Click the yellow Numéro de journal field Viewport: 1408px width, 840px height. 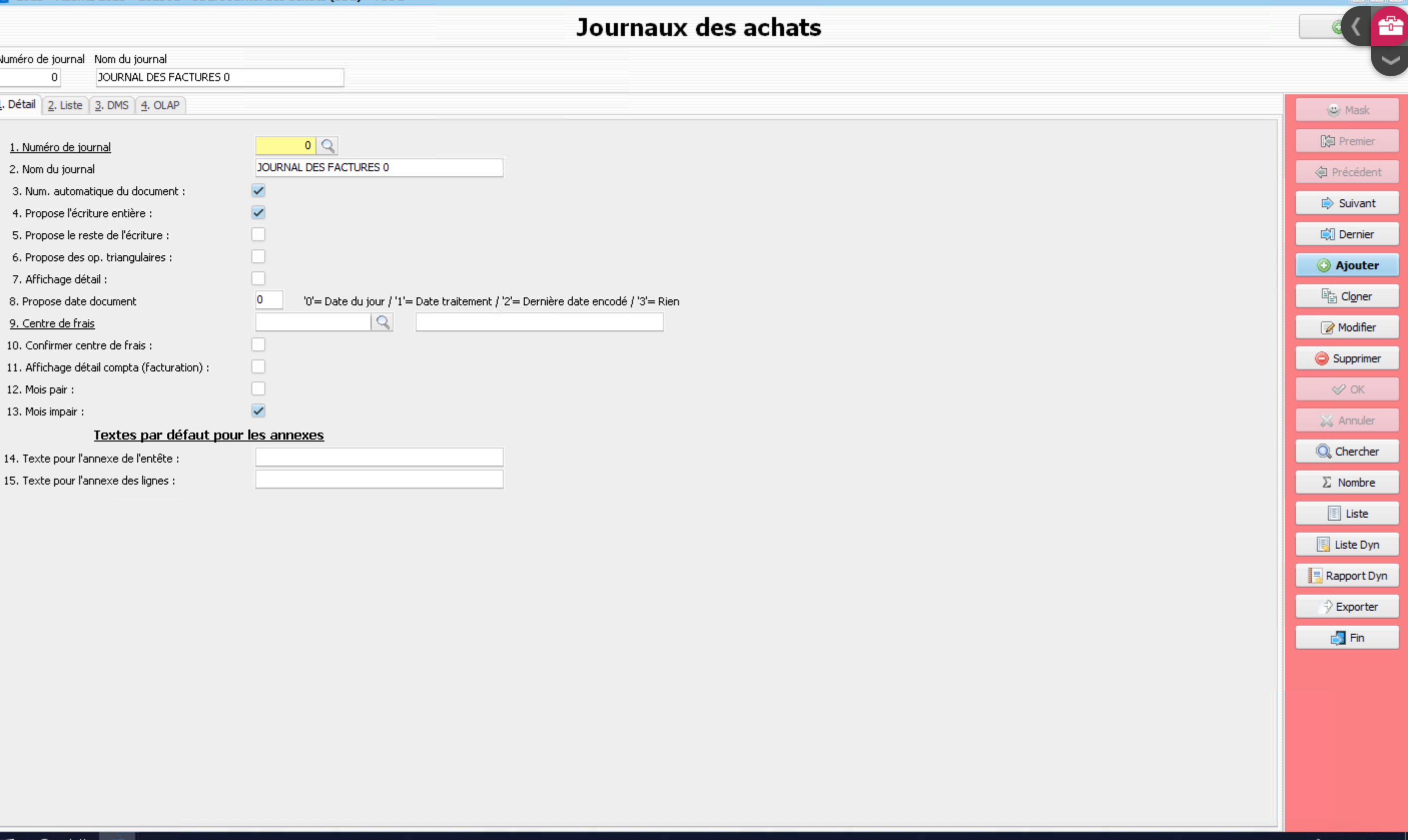pos(285,146)
